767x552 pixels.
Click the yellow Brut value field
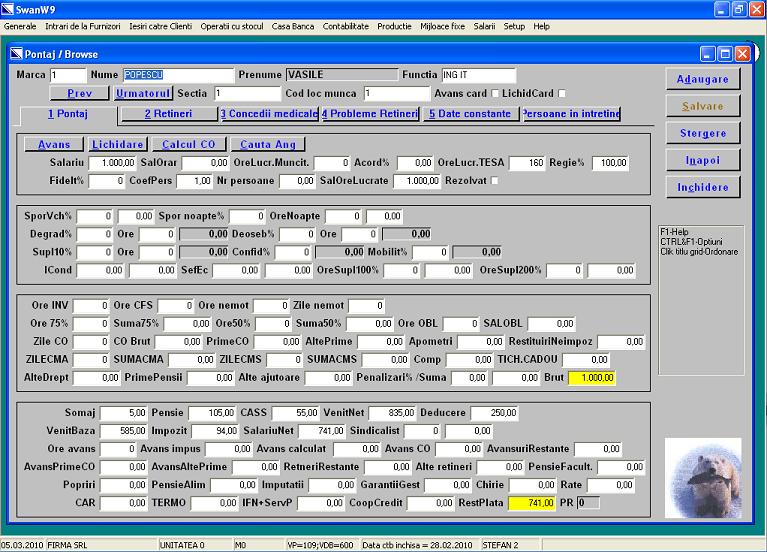[x=593, y=378]
